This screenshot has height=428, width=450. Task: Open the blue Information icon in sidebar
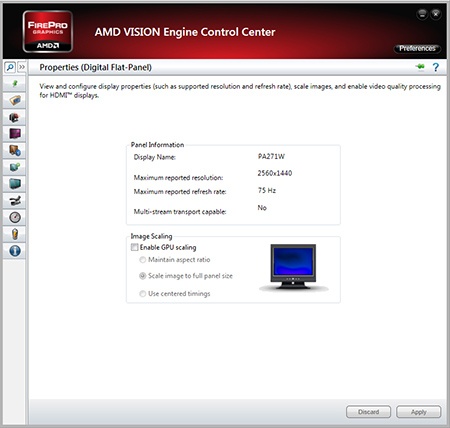coord(15,251)
